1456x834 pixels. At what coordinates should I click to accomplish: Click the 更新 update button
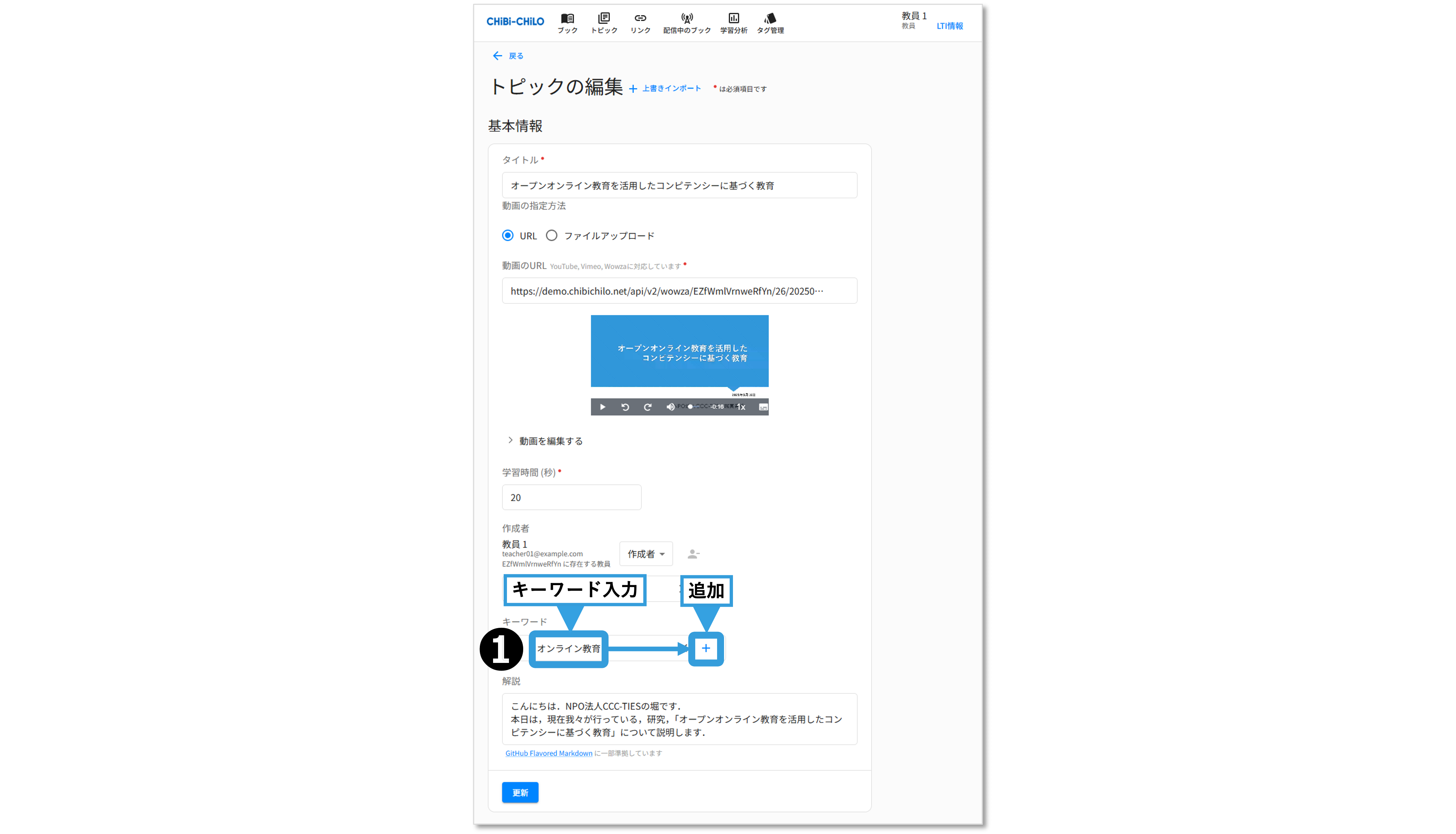coord(520,792)
